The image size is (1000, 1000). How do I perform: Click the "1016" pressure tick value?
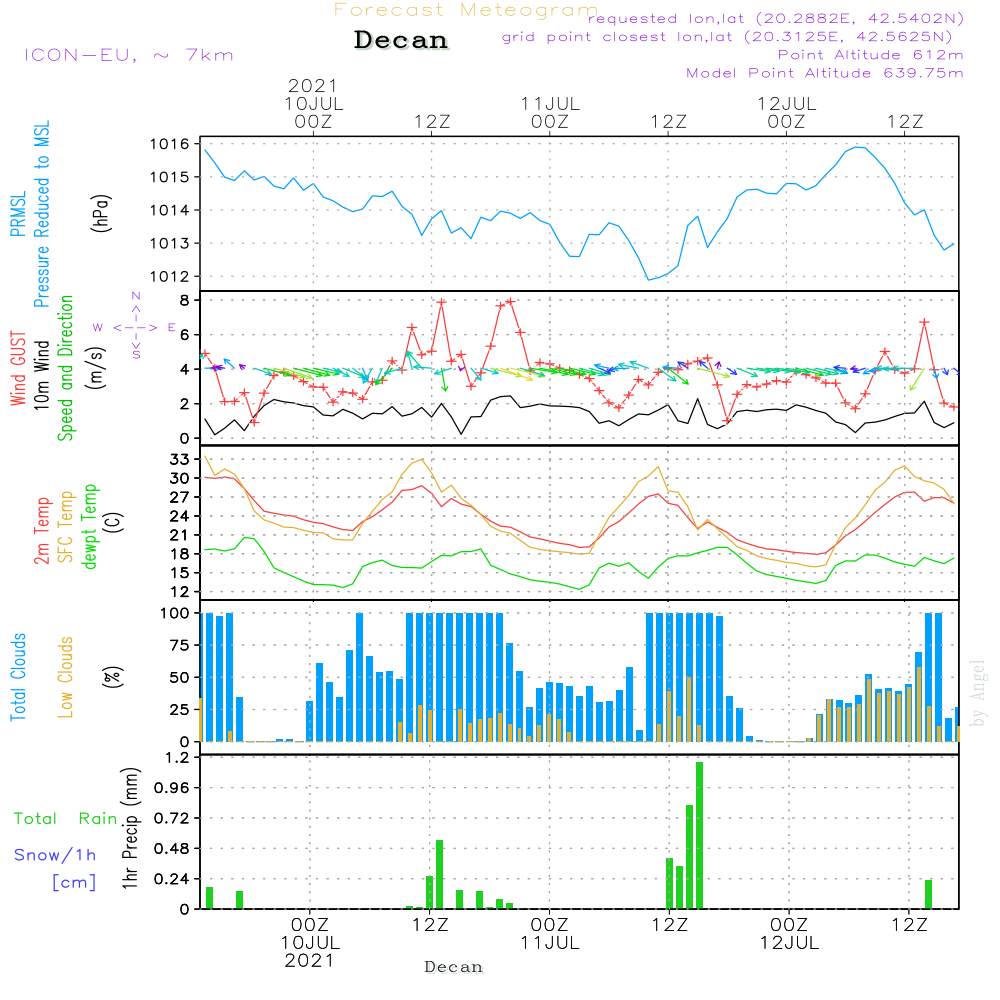point(170,144)
